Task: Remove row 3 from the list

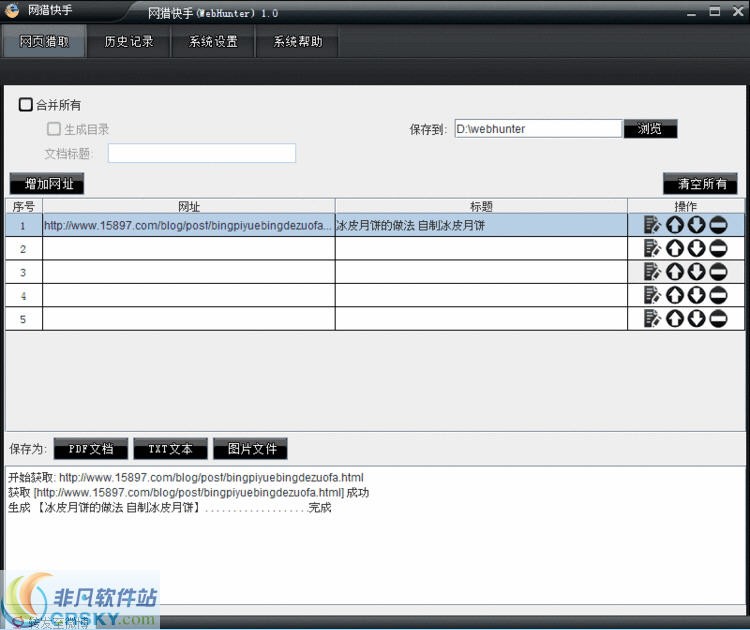Action: coord(718,272)
